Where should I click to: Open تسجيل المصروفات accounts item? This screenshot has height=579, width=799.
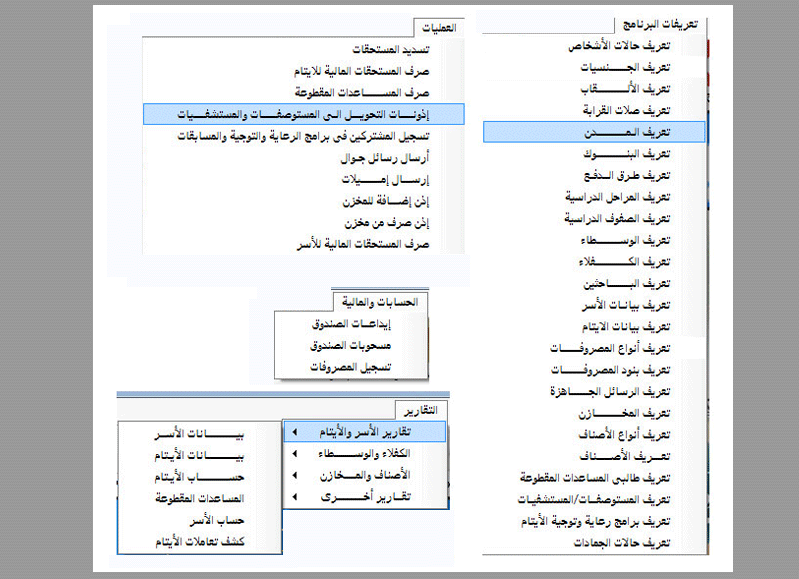tap(351, 367)
